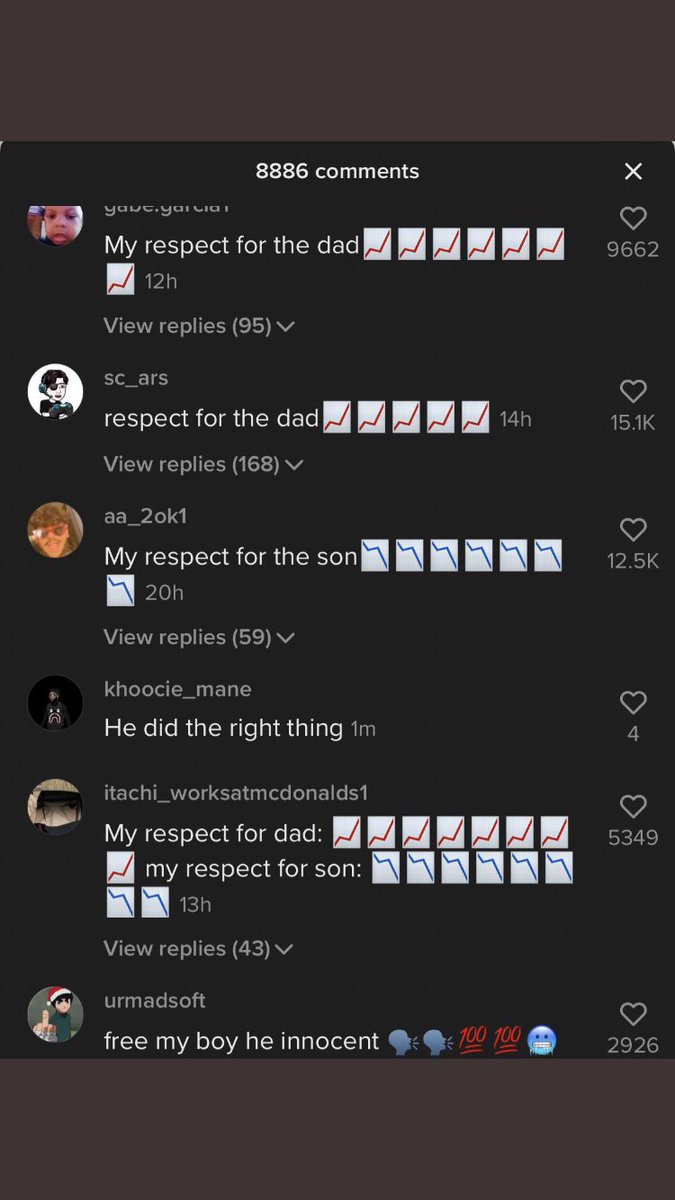Expand View replies (168)
The width and height of the screenshot is (675, 1200).
point(202,464)
